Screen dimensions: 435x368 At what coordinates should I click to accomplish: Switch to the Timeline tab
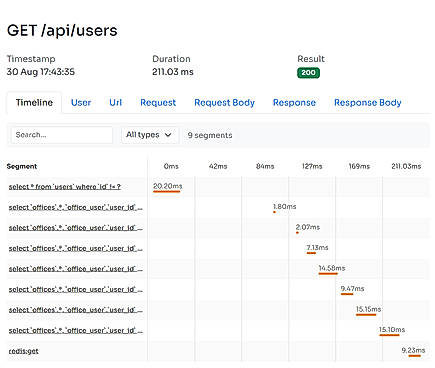pyautogui.click(x=34, y=103)
